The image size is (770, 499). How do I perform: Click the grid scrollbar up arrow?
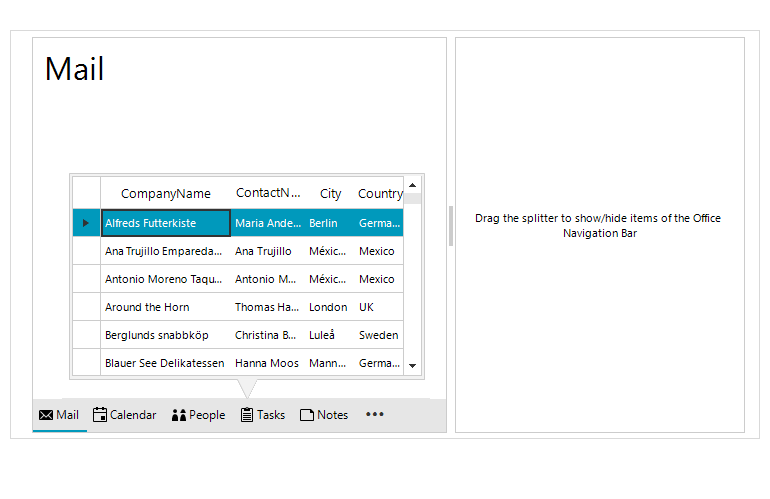(412, 185)
